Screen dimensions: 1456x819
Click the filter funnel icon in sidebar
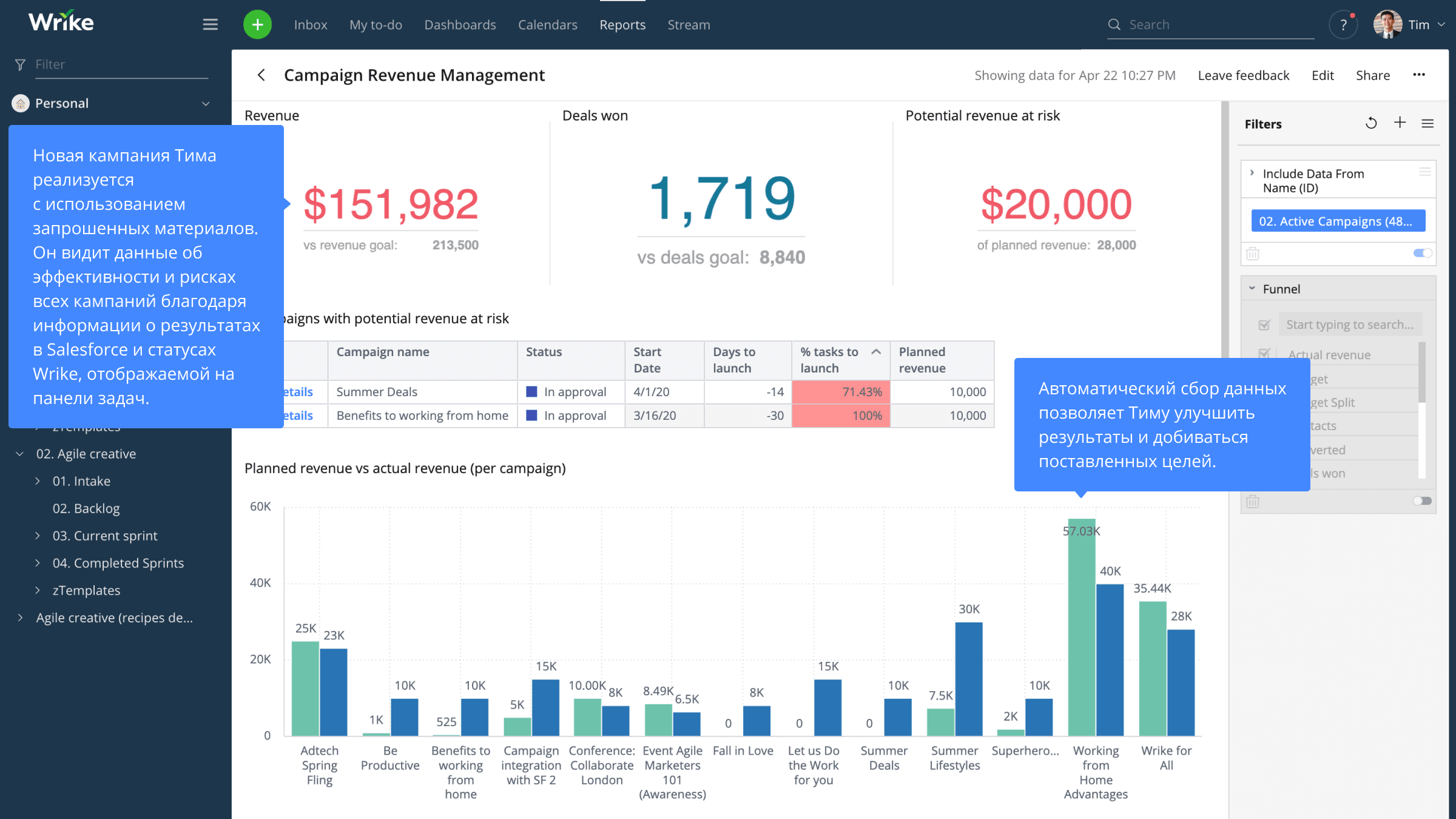(x=20, y=64)
